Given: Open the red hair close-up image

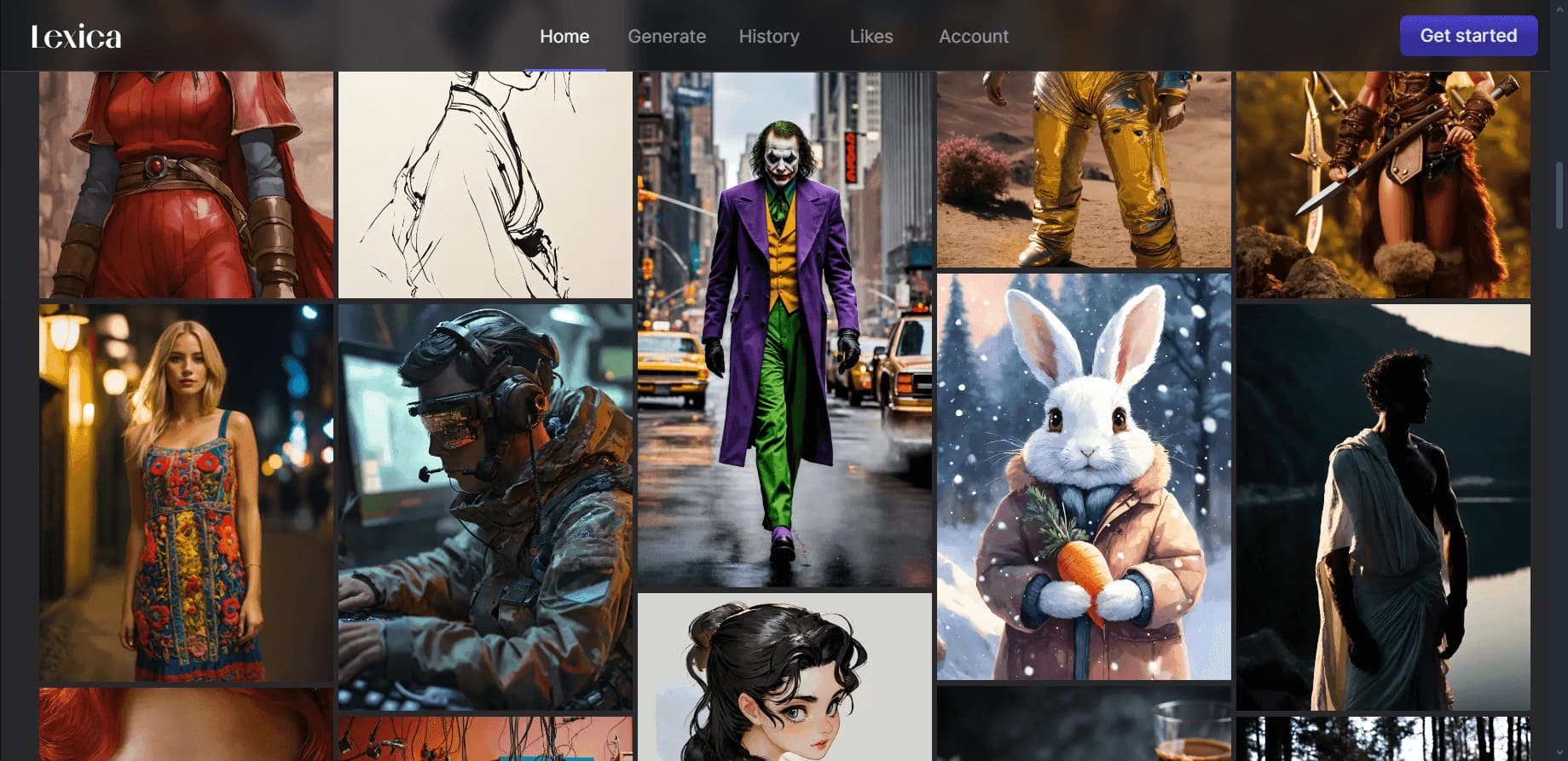Looking at the screenshot, I should click(x=186, y=724).
